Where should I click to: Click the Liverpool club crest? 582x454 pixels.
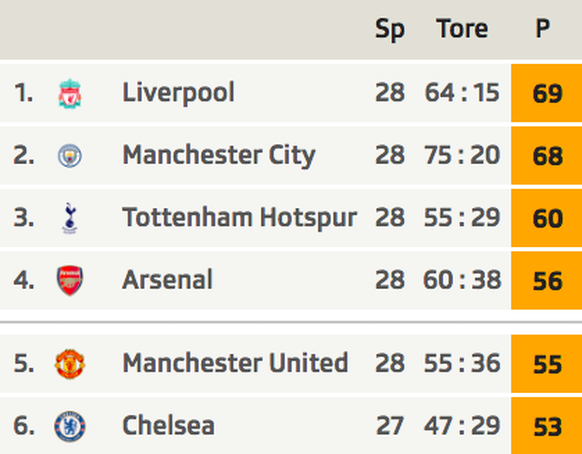point(70,93)
